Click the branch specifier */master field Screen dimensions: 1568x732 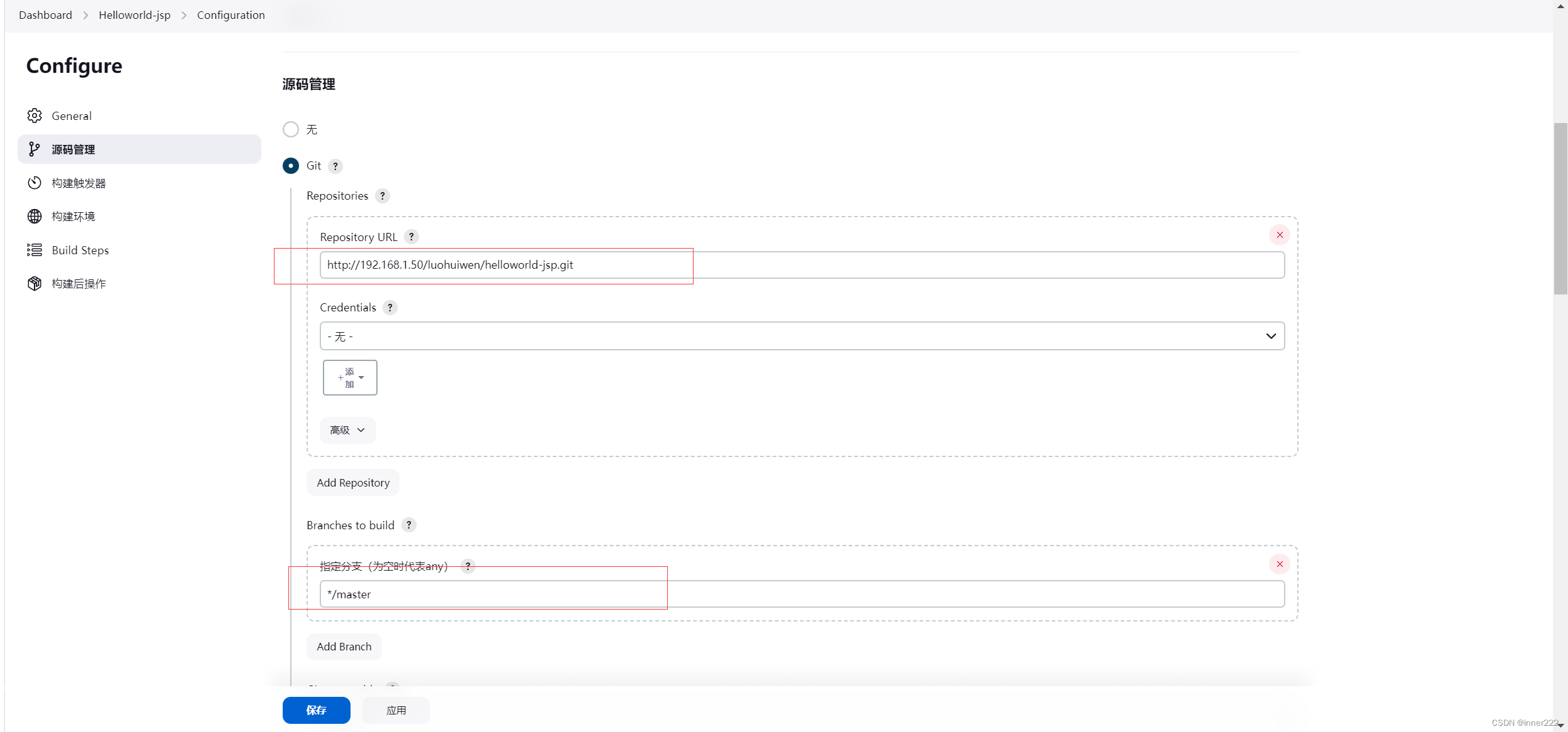tap(802, 594)
